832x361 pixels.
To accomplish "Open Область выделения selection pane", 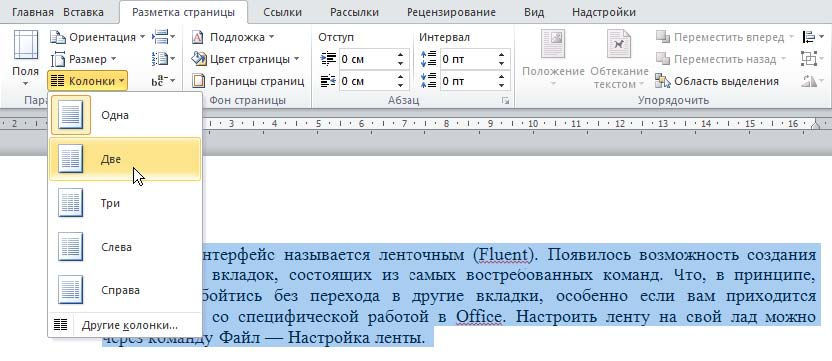I will pos(718,81).
